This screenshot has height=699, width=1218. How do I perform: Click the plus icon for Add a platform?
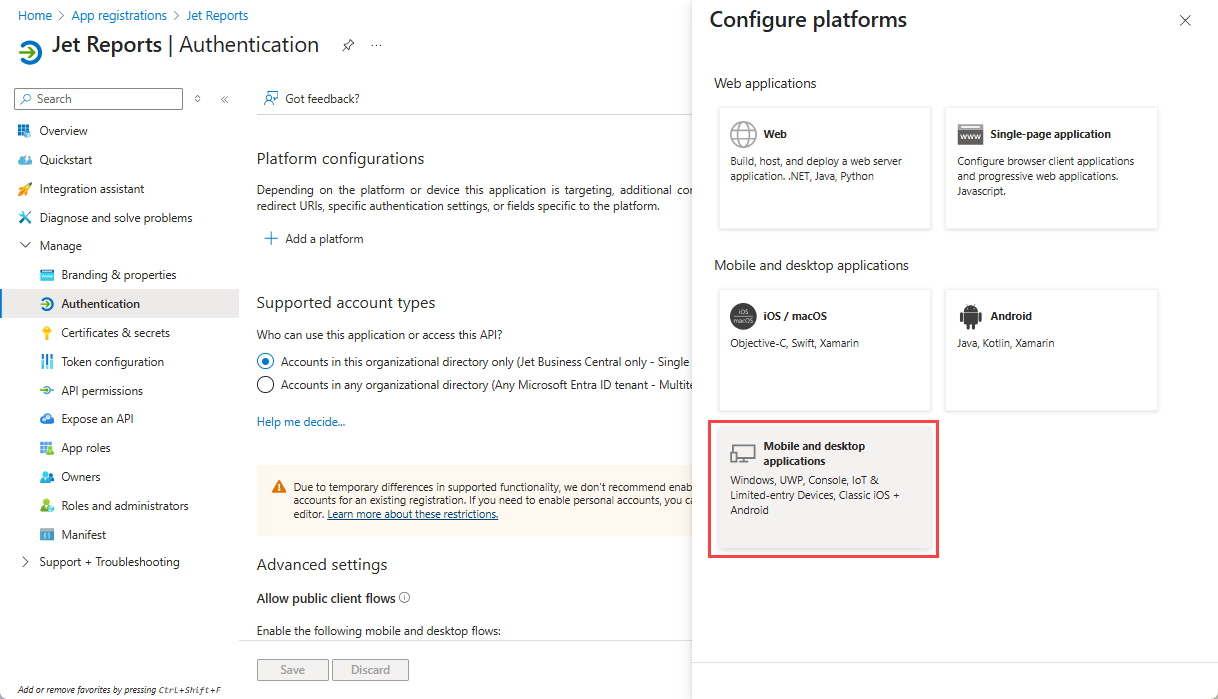click(x=270, y=239)
